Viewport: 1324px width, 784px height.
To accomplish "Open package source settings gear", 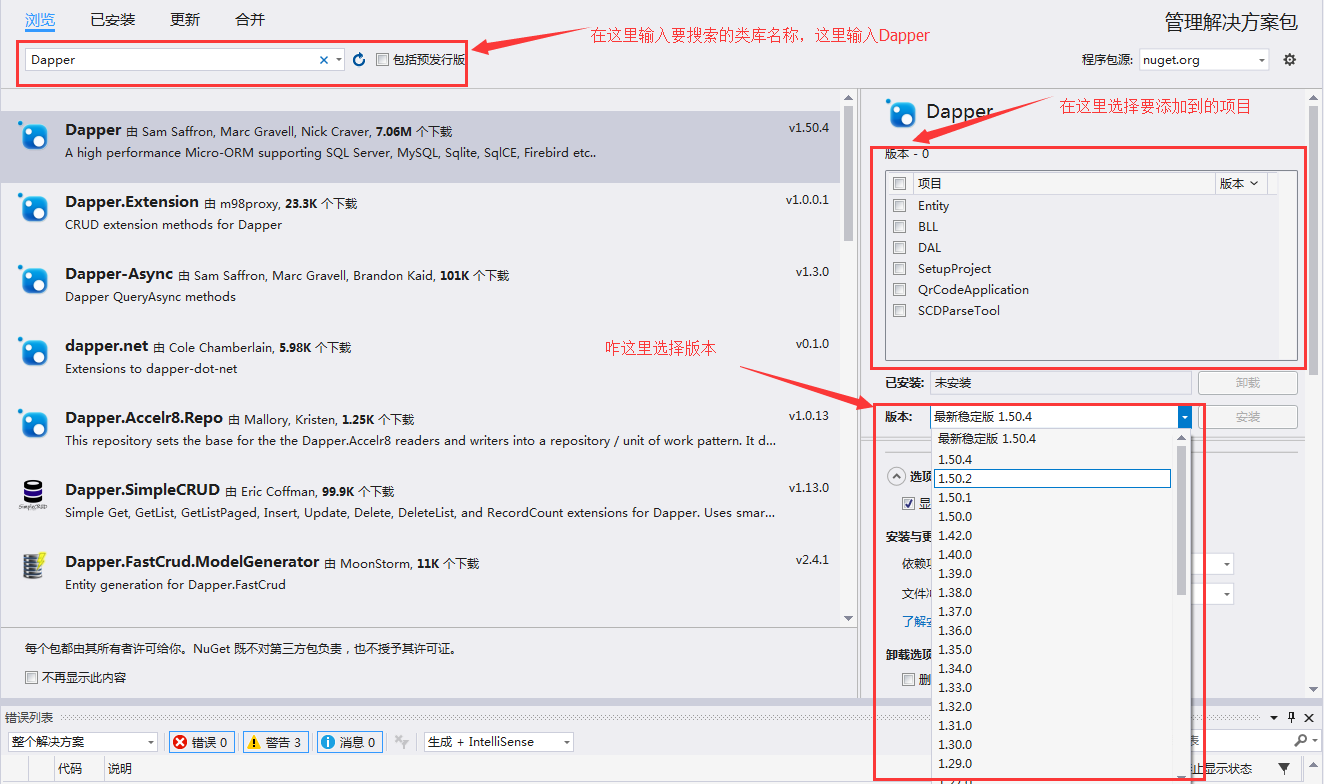I will point(1290,60).
